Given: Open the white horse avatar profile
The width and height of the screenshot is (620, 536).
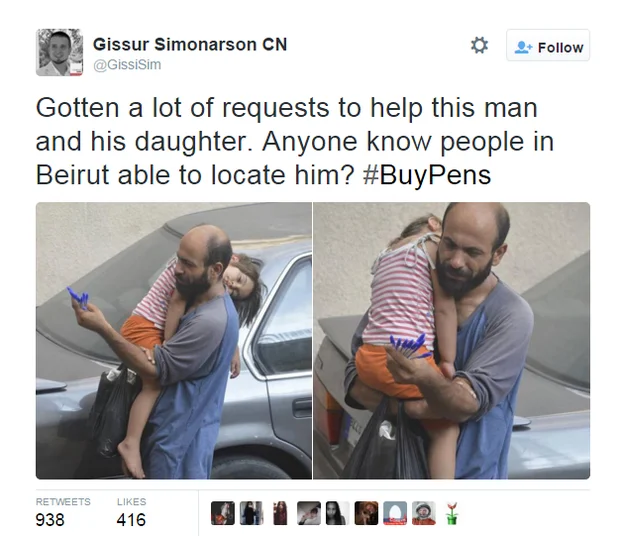Looking at the screenshot, I should 223,513.
